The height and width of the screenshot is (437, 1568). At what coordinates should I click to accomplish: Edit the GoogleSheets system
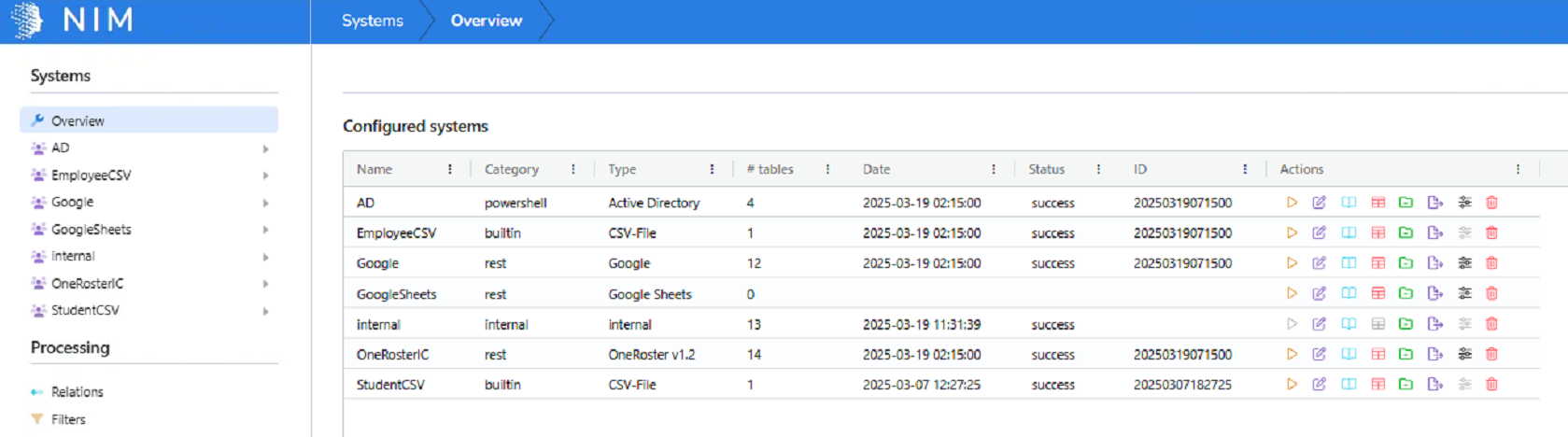(1319, 293)
